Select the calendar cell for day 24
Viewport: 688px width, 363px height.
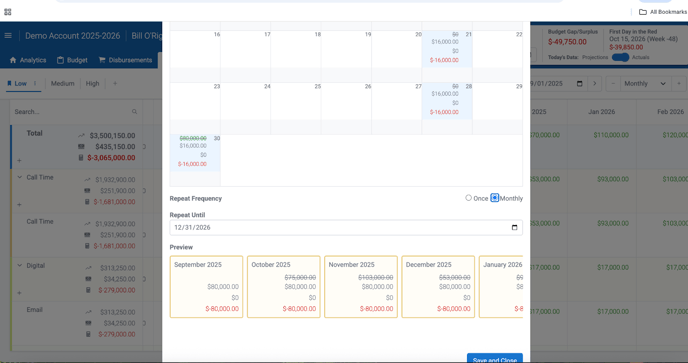(245, 101)
